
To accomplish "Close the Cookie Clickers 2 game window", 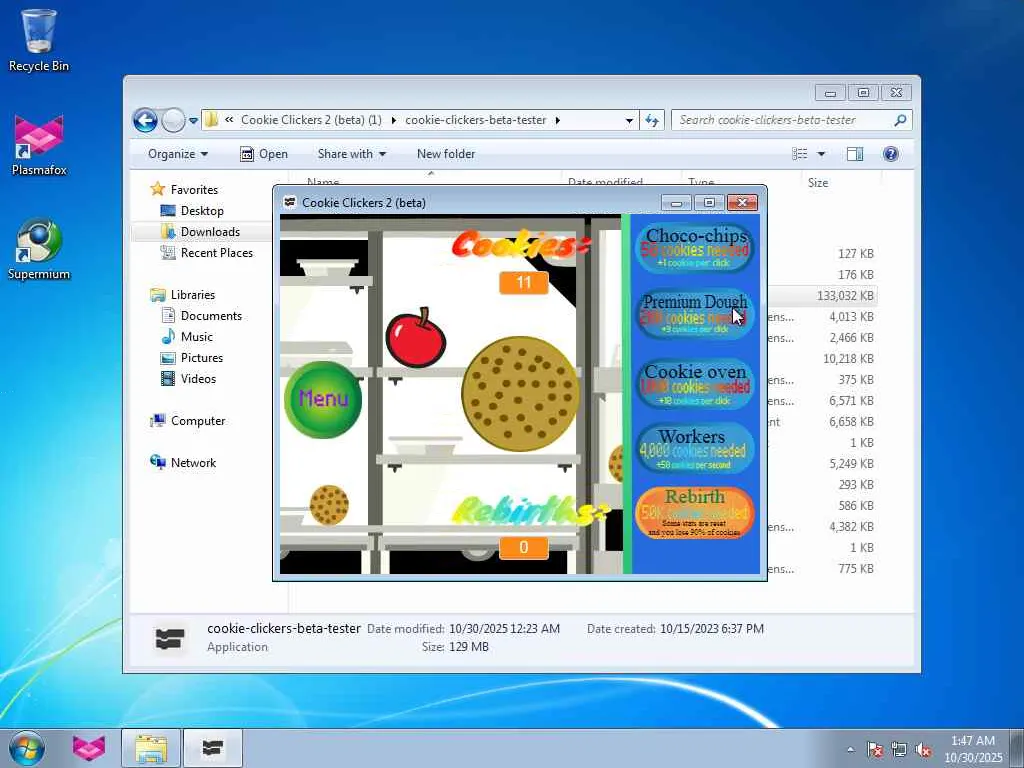I will tap(743, 203).
